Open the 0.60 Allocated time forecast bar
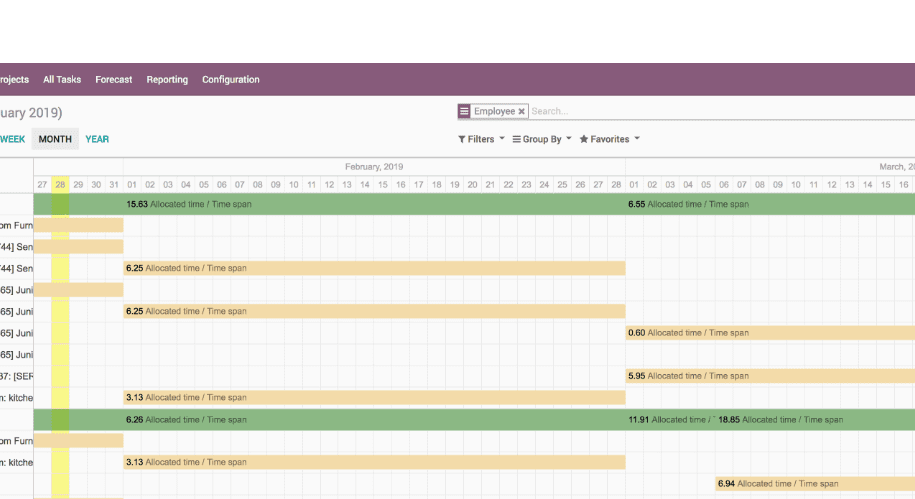915x499 pixels. pos(770,333)
